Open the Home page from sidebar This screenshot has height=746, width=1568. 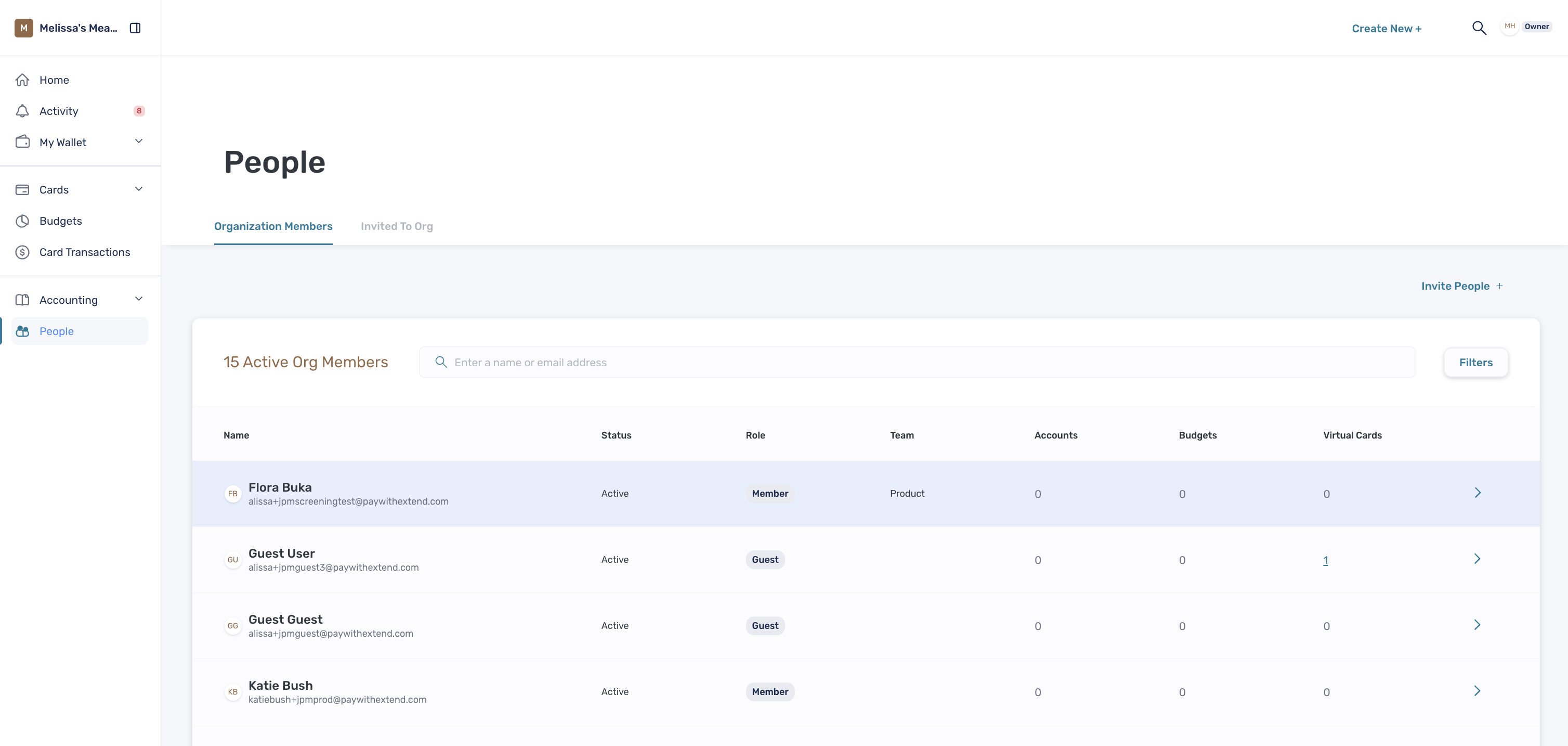click(x=54, y=80)
